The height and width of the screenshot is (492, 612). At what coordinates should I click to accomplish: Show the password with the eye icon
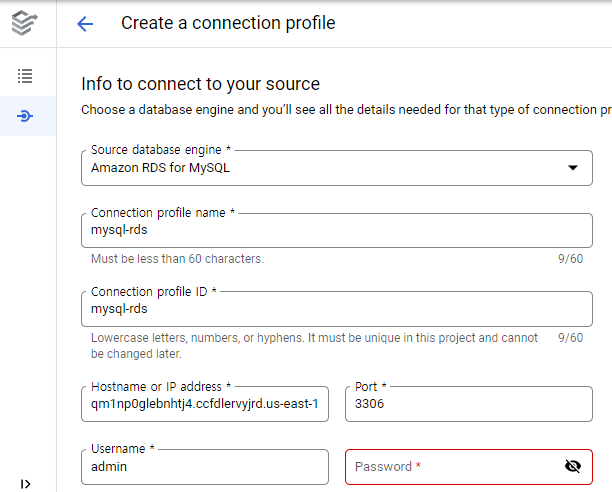click(573, 466)
